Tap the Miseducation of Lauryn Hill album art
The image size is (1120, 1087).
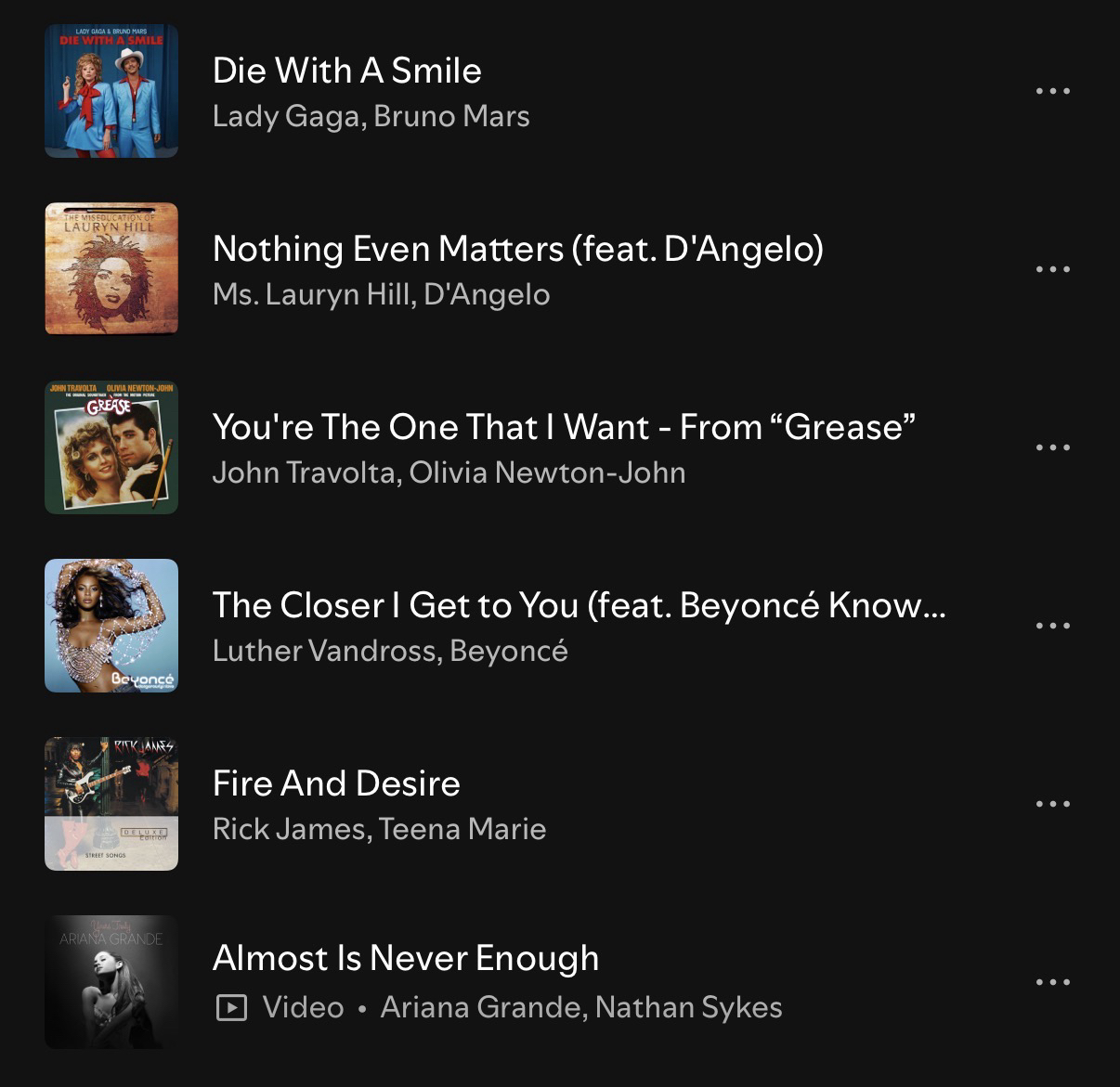pos(111,269)
